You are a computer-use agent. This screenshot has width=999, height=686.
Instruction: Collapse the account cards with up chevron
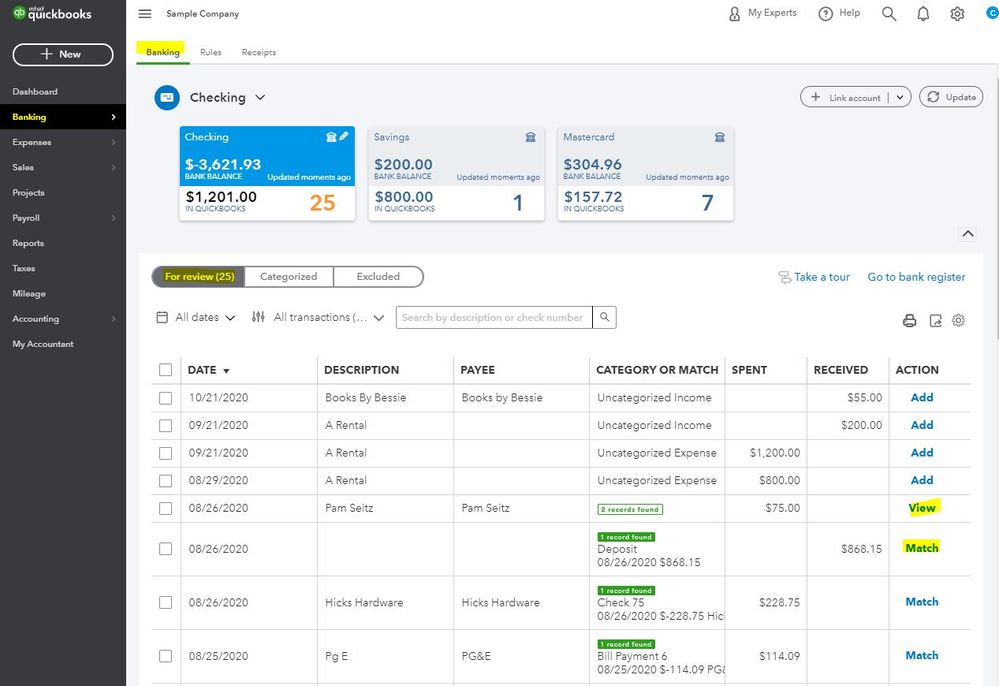(968, 234)
